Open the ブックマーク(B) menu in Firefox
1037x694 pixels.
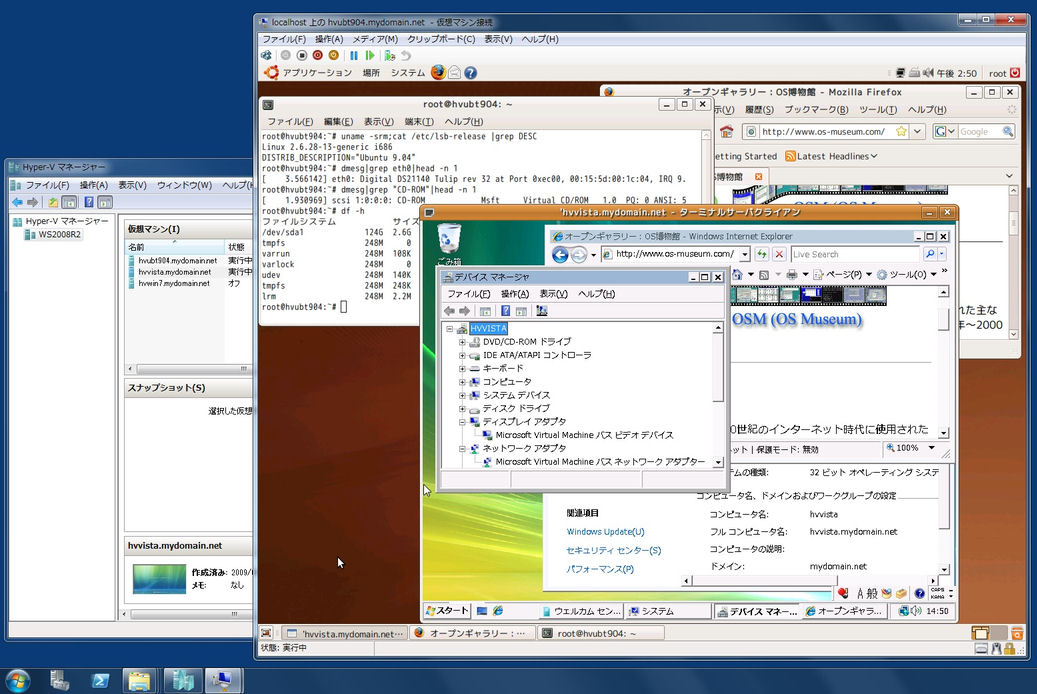point(816,110)
